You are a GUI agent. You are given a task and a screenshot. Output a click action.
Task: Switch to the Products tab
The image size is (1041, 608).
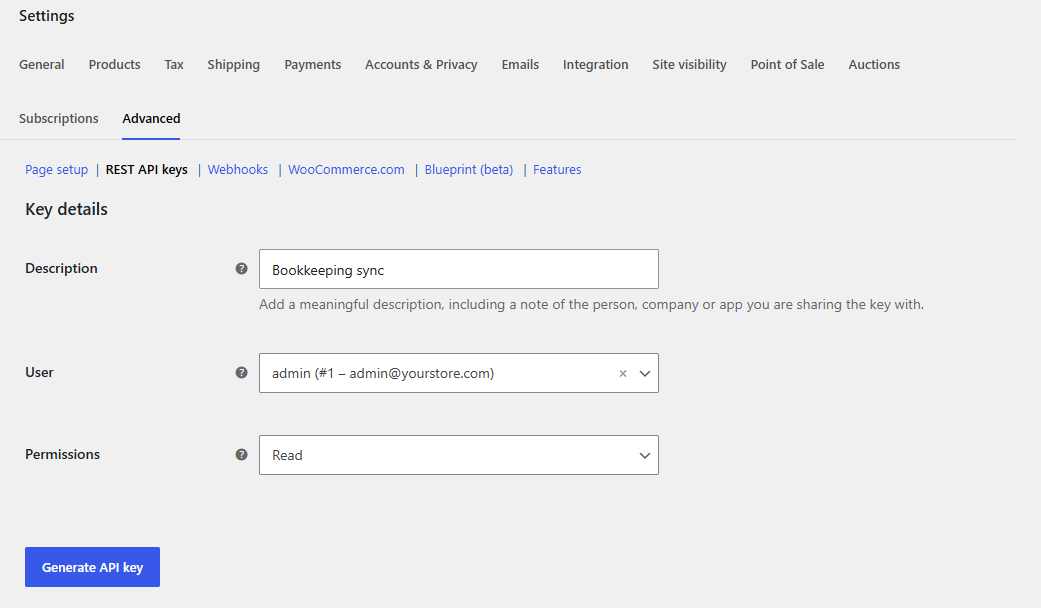pyautogui.click(x=114, y=64)
